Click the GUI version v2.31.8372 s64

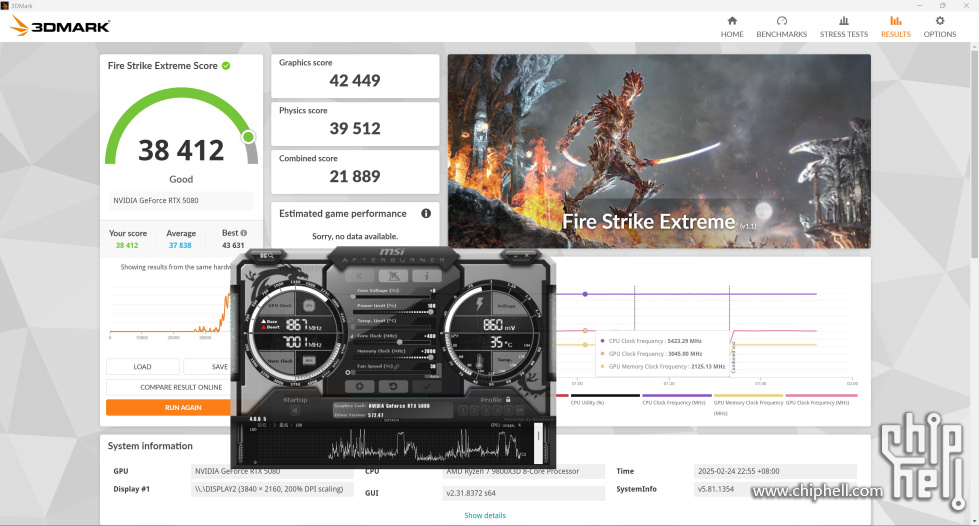coord(523,493)
